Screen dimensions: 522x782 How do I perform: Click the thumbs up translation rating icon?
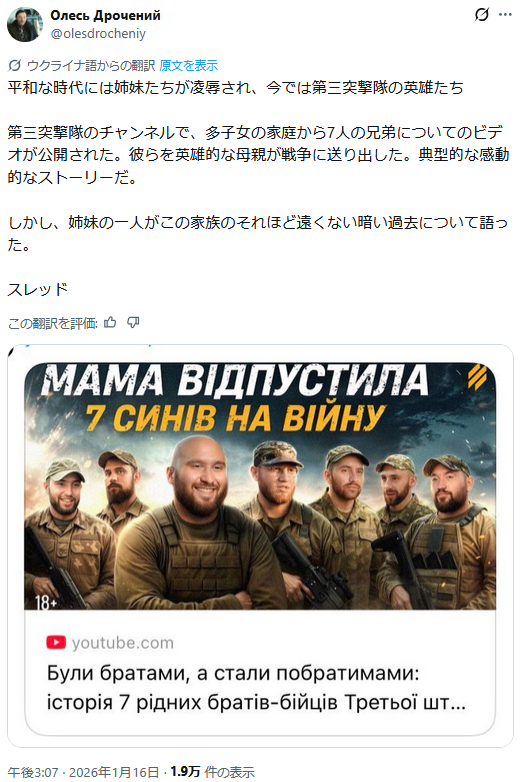coord(110,323)
